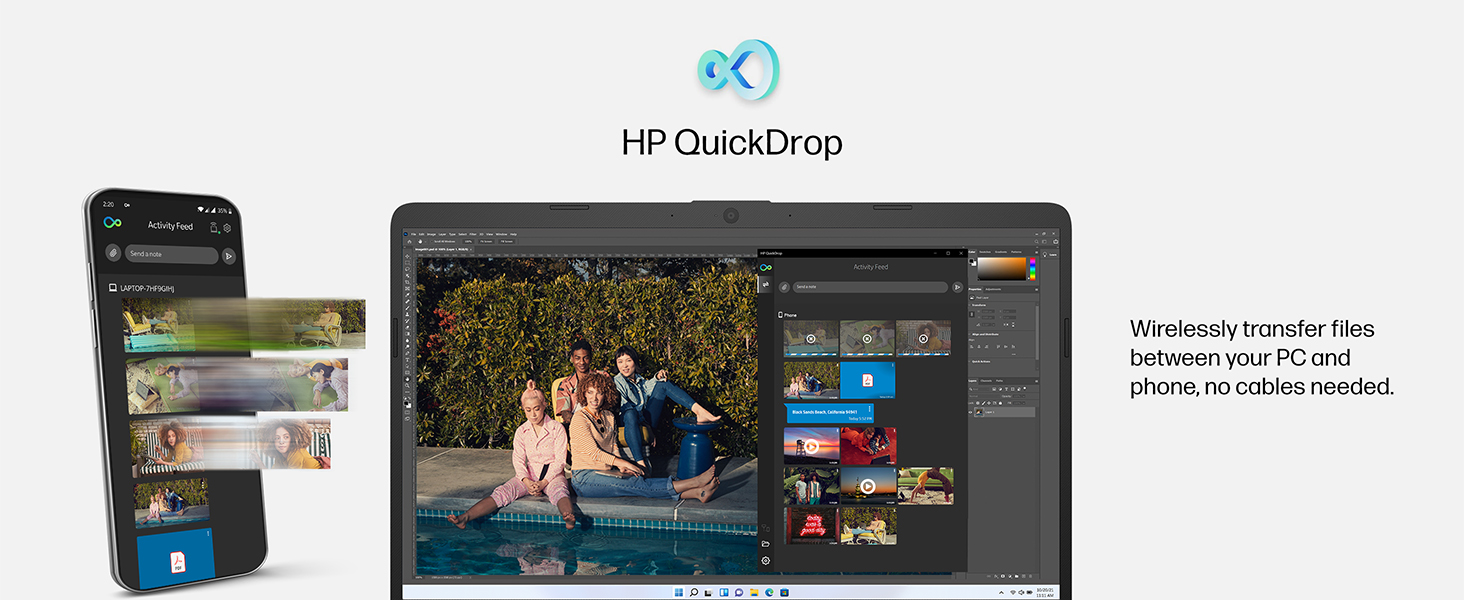Open the Windows Start menu
Screen dimensions: 1464x600
point(679,592)
